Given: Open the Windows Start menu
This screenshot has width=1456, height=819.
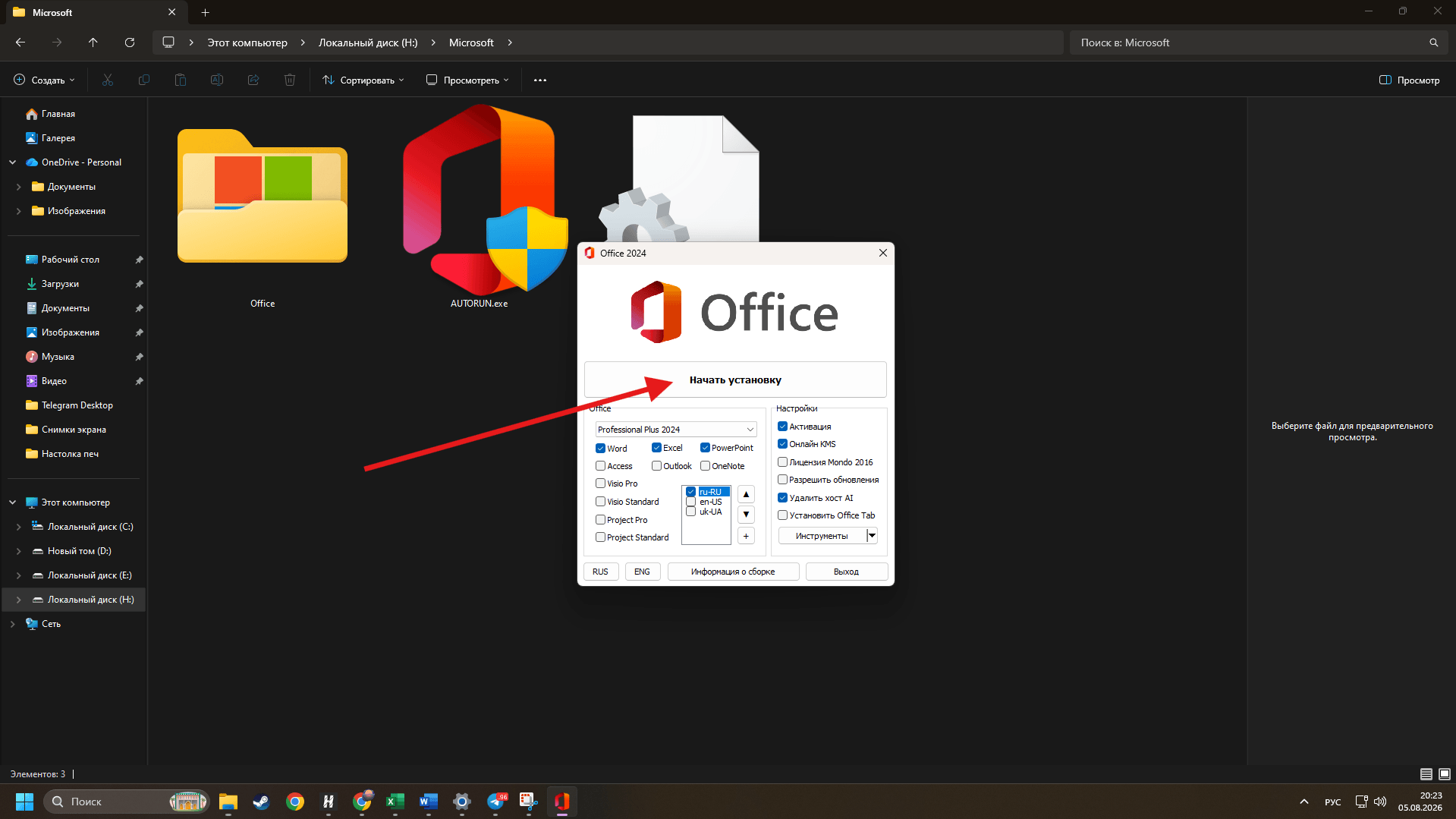Looking at the screenshot, I should pos(24,801).
